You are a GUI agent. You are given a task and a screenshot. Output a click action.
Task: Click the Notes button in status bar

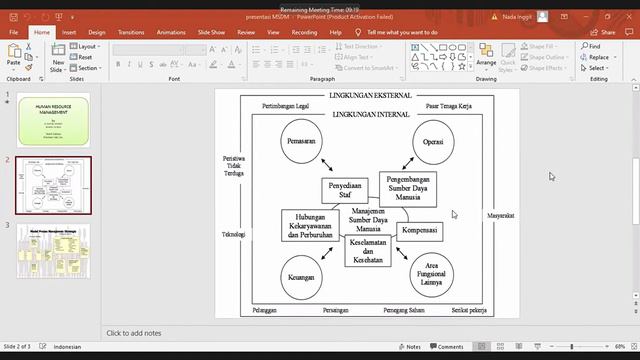(x=410, y=347)
